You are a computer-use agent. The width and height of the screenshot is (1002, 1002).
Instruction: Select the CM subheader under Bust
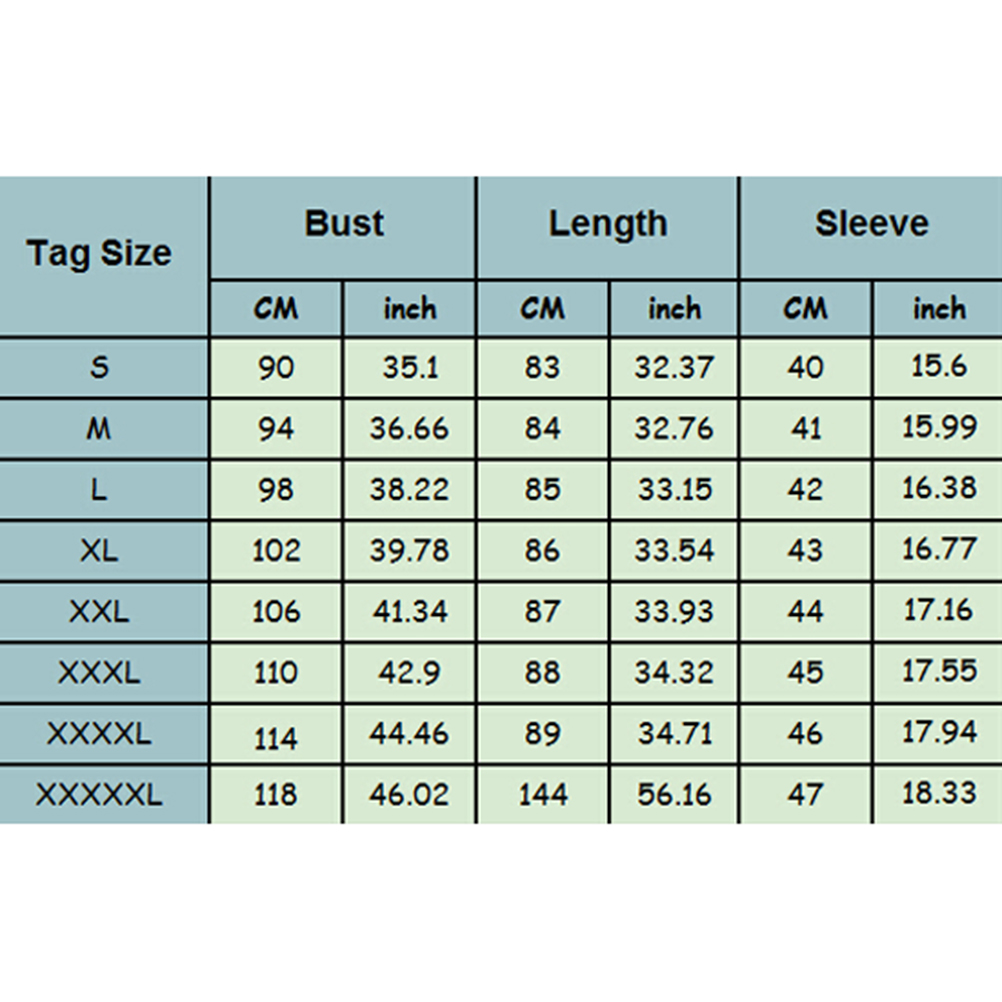point(276,309)
